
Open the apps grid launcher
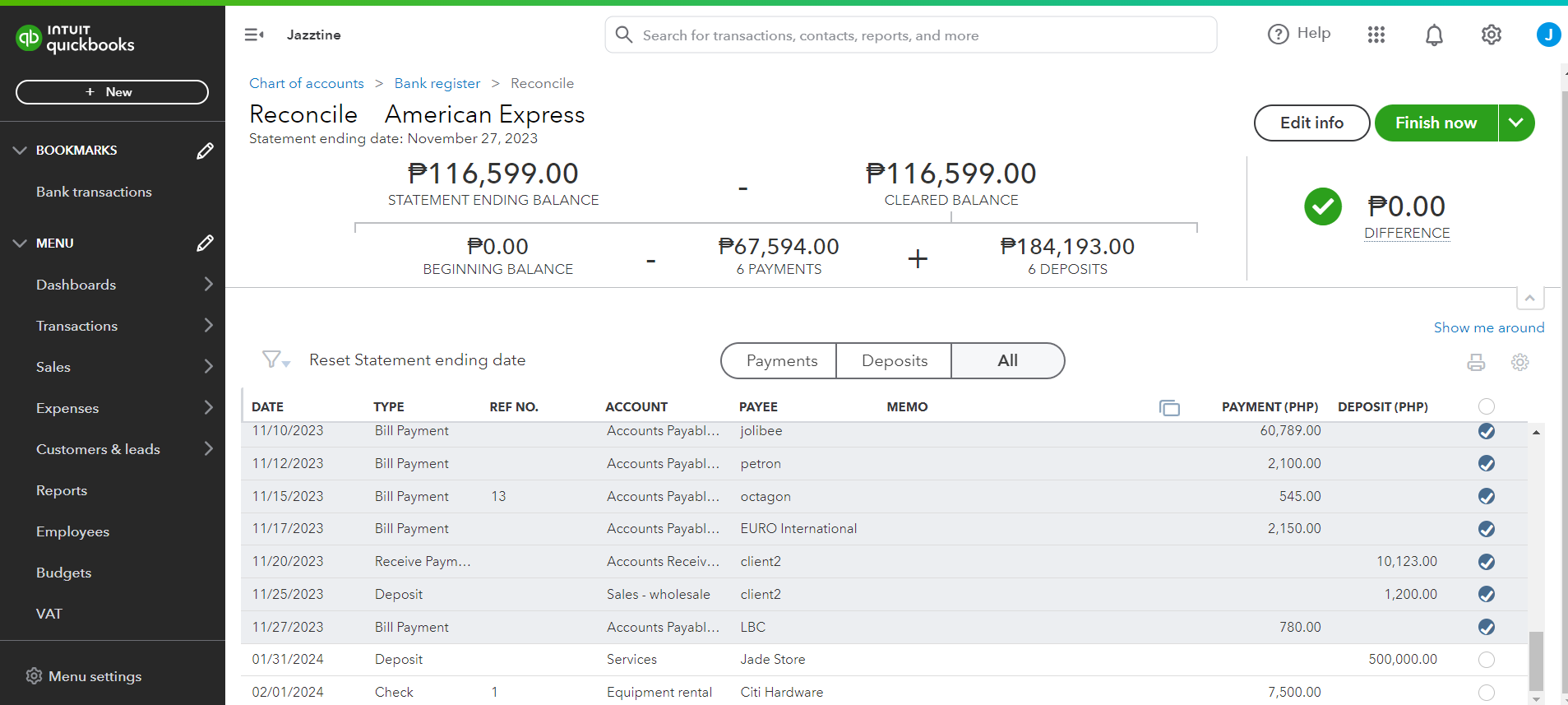pos(1376,35)
